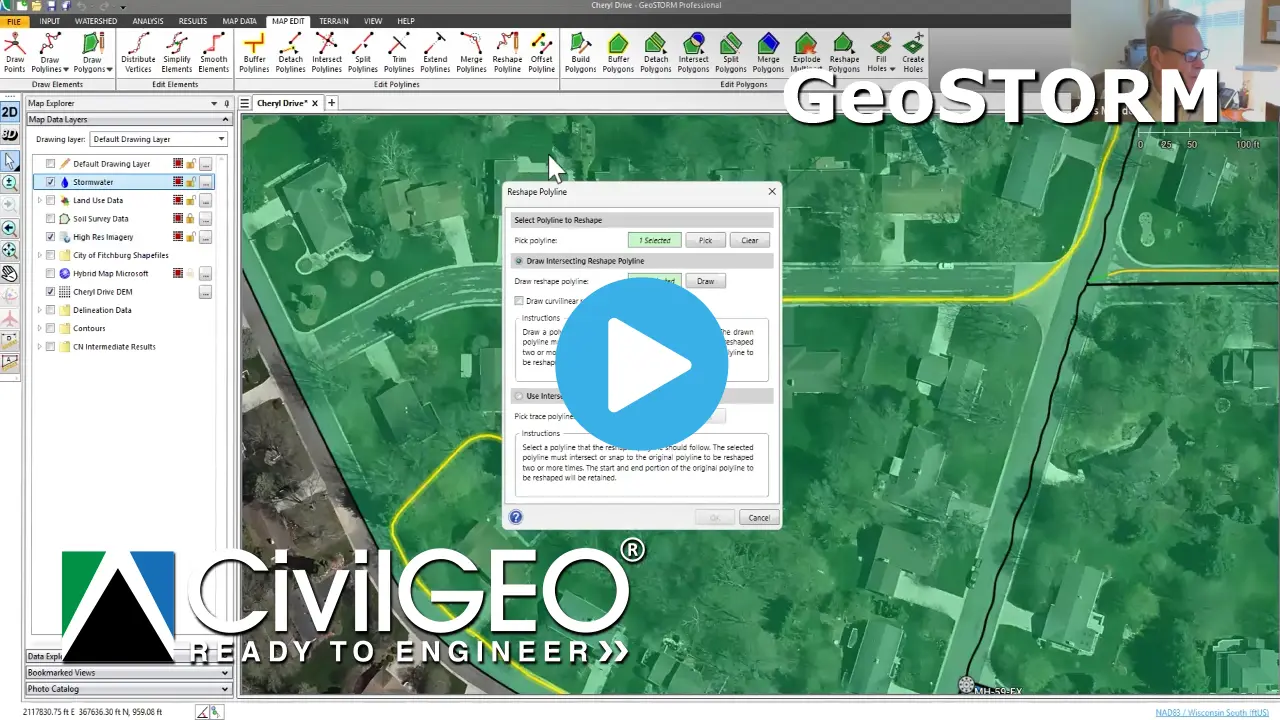Select the Smooth Elements tool
Image resolution: width=1280 pixels, height=720 pixels.
pos(213,52)
